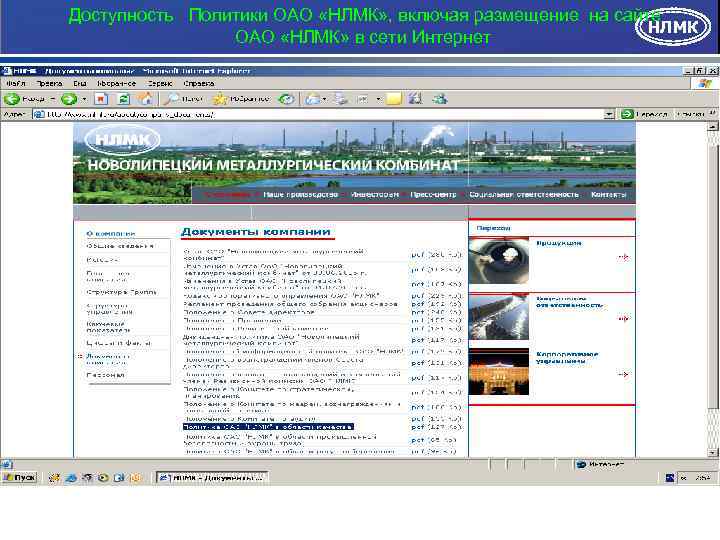Viewport: 720px width, 540px height.
Task: Click the Research book icon in toolbar
Action: tap(416, 99)
